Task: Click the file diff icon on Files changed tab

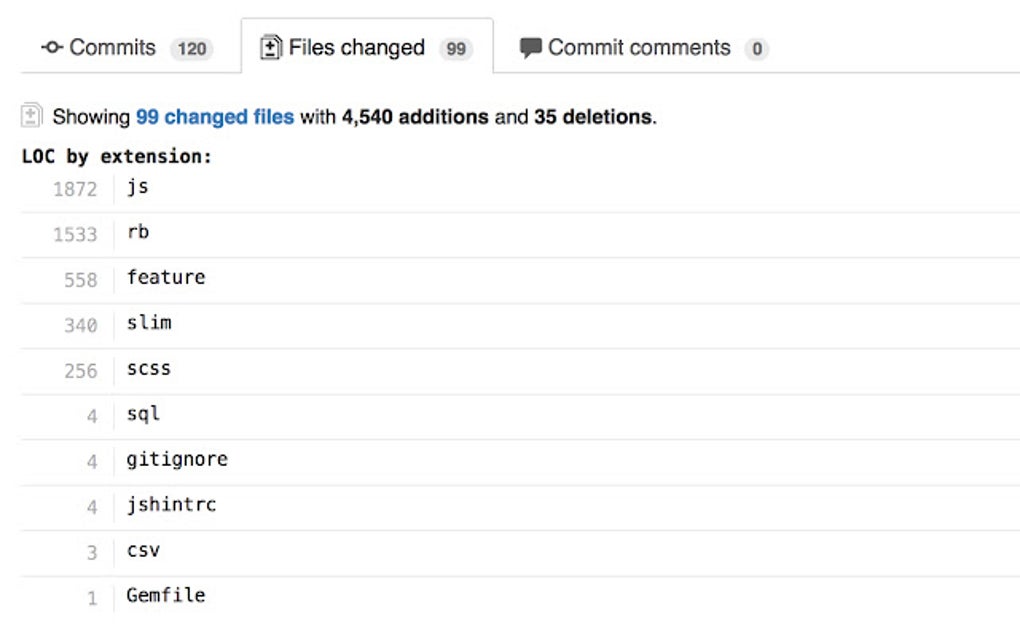Action: click(x=270, y=46)
